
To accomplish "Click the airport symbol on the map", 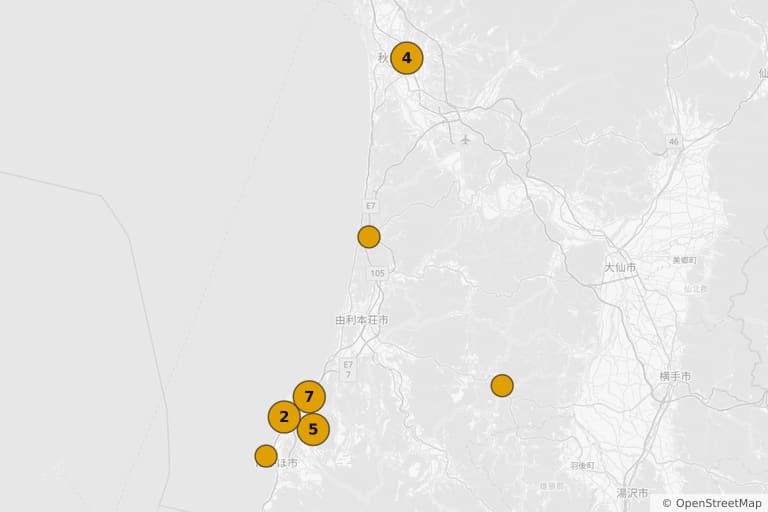I will (465, 140).
